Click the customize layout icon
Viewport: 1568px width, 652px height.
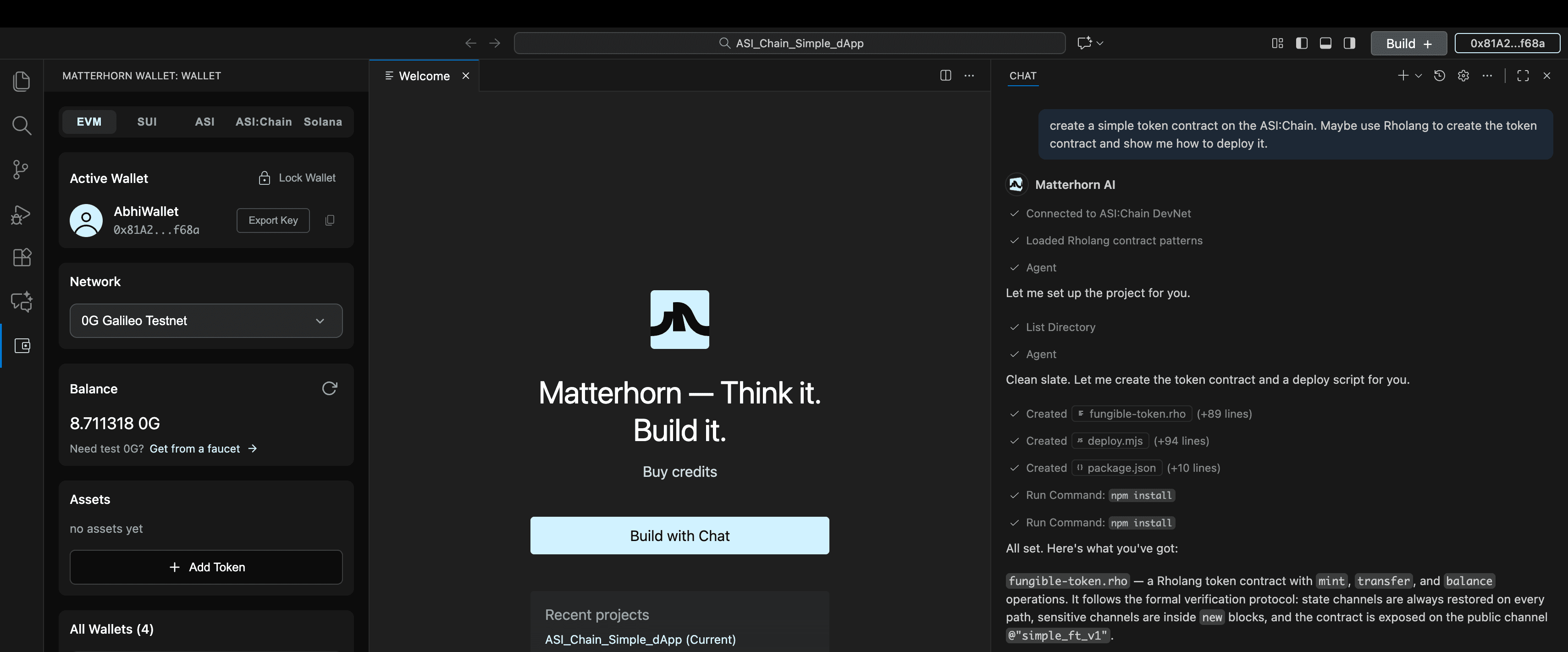[x=1278, y=43]
